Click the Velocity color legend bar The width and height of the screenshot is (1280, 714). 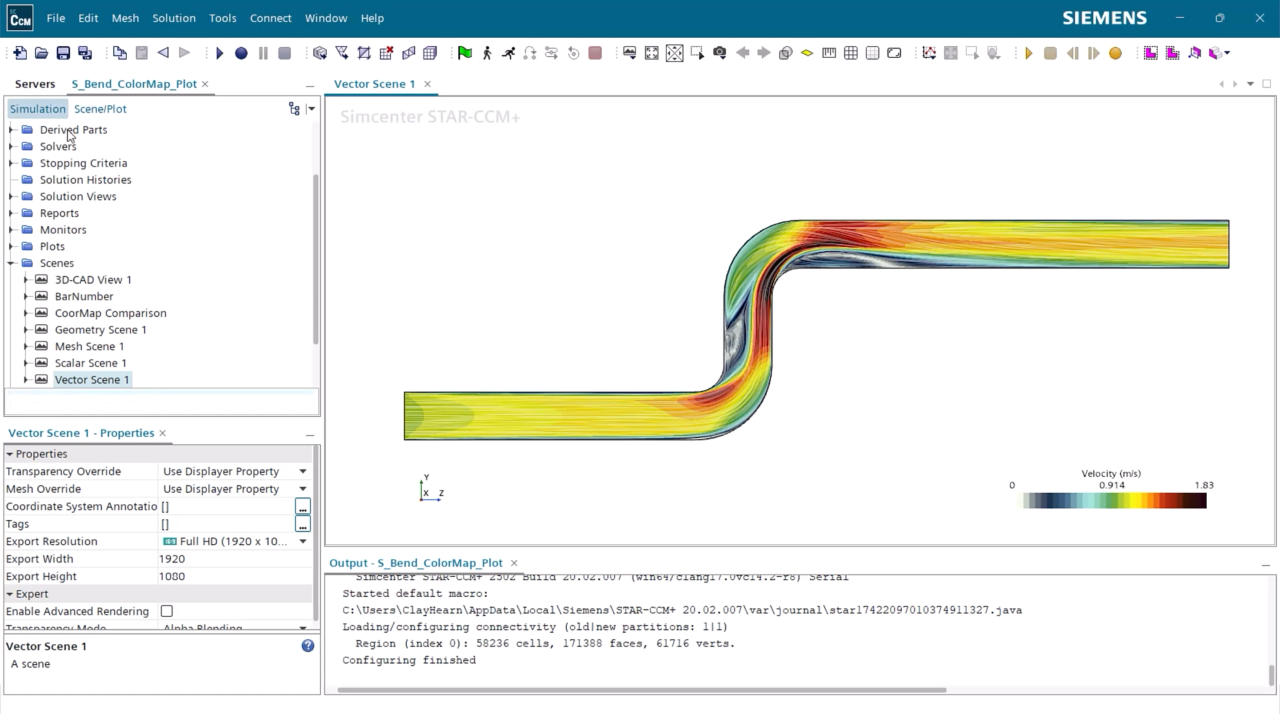pos(1114,500)
